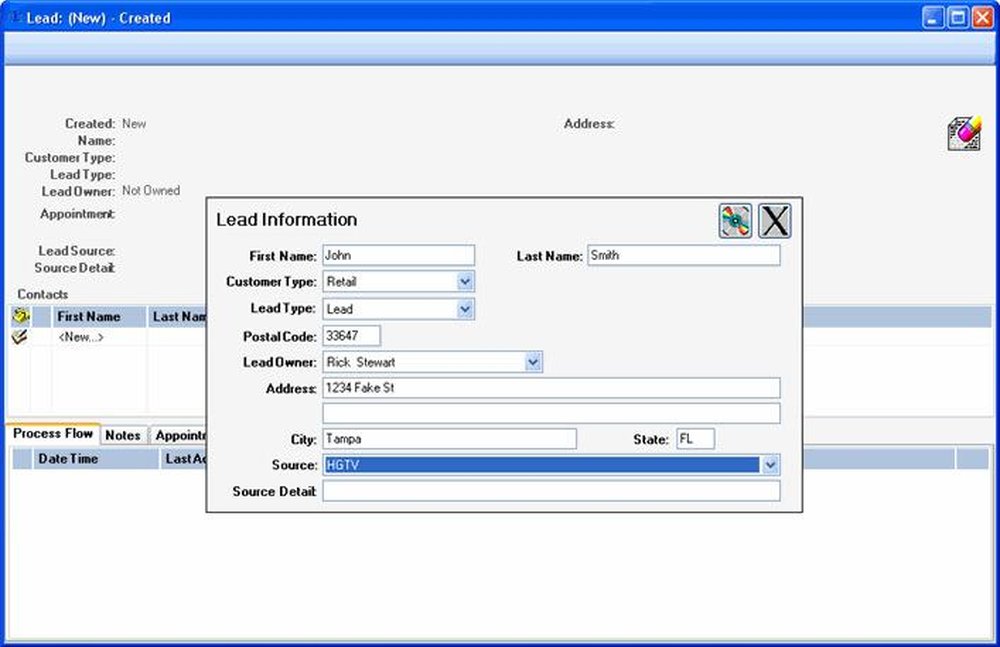The image size is (1000, 647).
Task: Click the First Name input field
Action: 399,255
